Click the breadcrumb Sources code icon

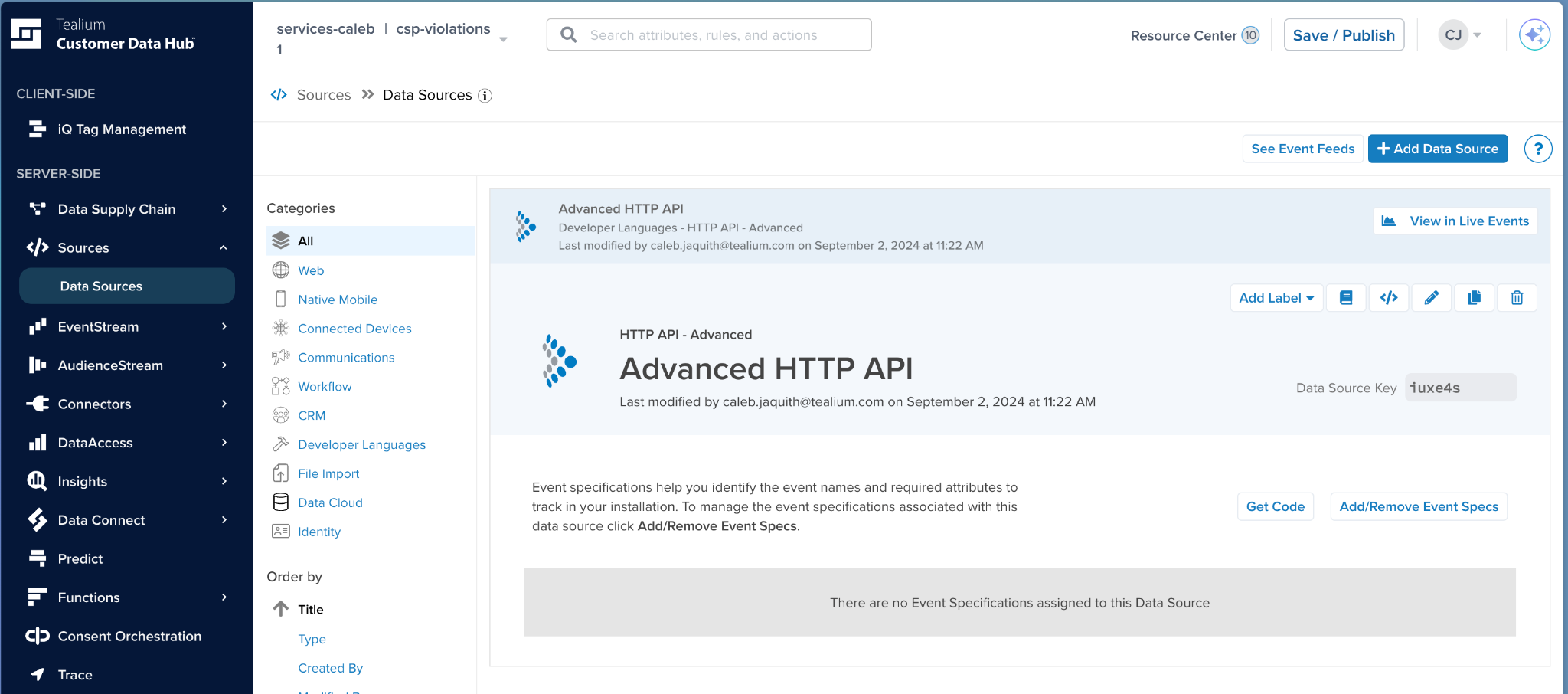coord(279,95)
